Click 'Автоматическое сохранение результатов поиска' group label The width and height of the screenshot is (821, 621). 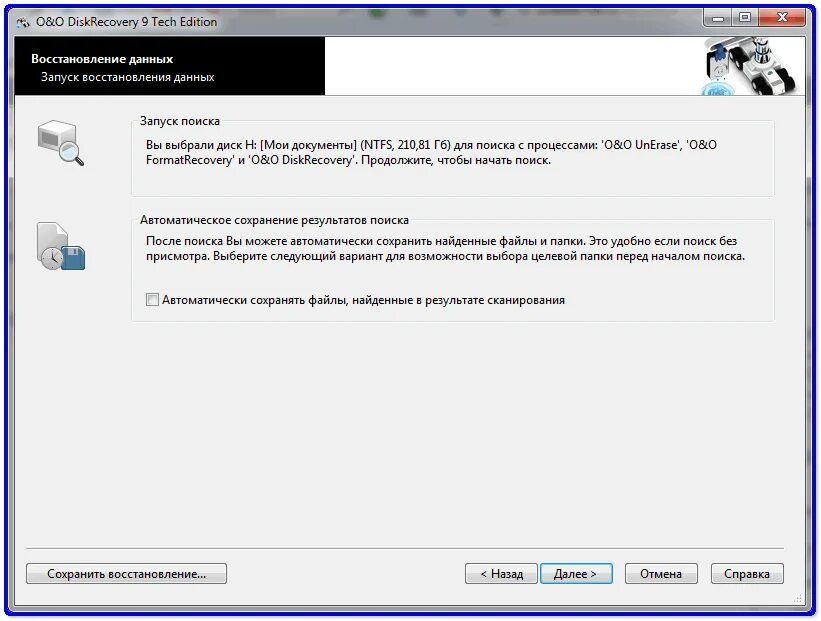click(x=274, y=220)
